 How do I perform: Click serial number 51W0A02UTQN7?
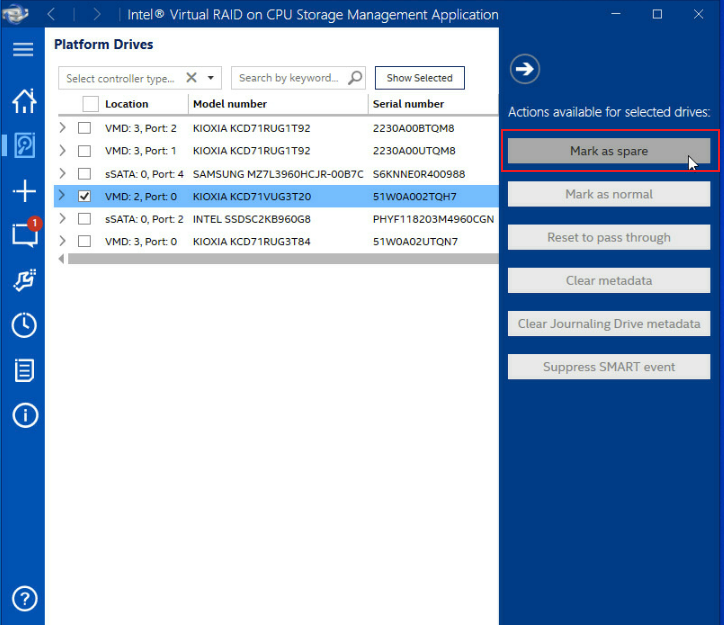pyautogui.click(x=415, y=241)
